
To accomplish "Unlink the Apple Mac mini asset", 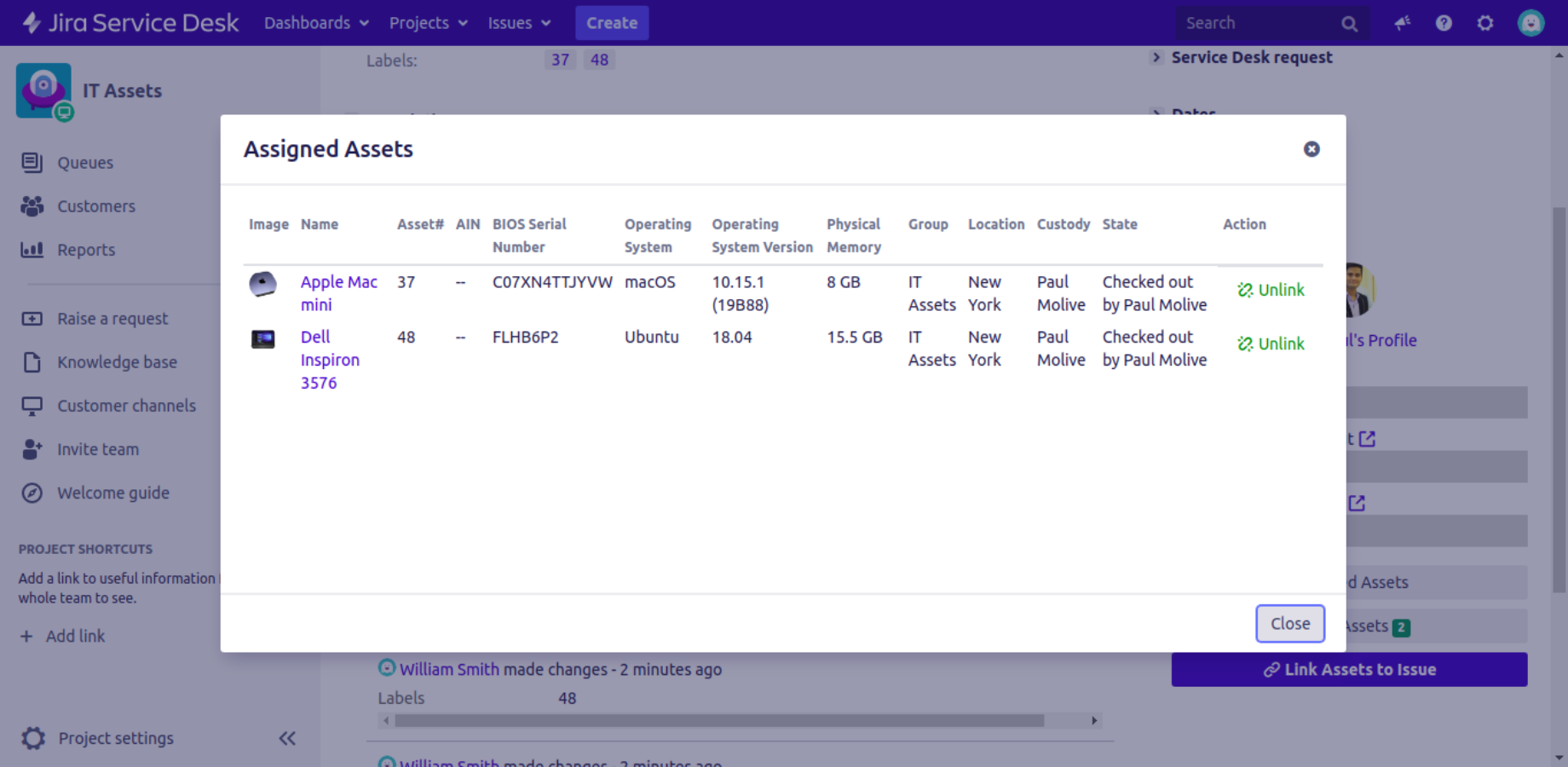I will click(x=1271, y=290).
